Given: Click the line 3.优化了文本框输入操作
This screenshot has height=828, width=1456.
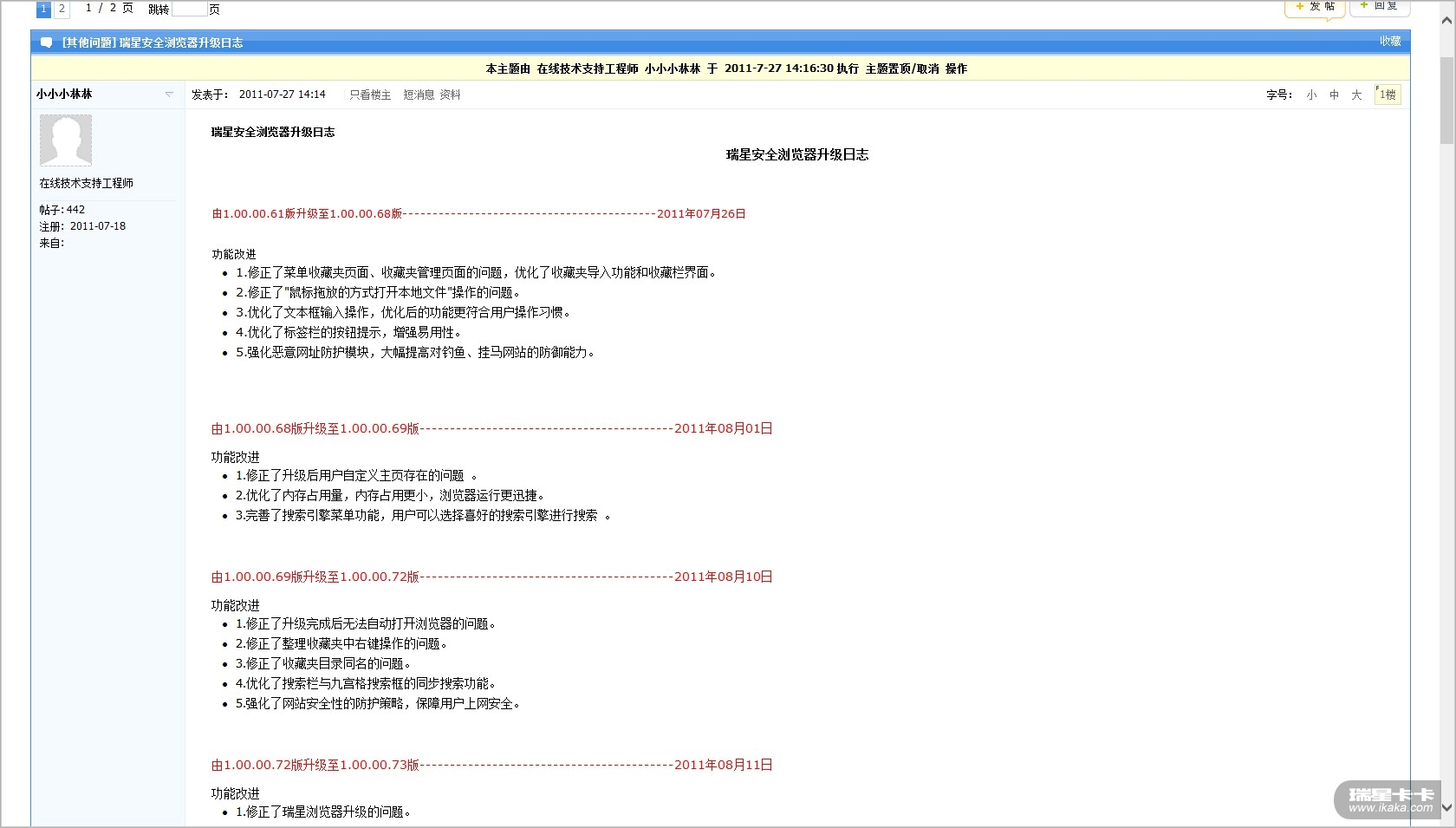Looking at the screenshot, I should (x=405, y=312).
